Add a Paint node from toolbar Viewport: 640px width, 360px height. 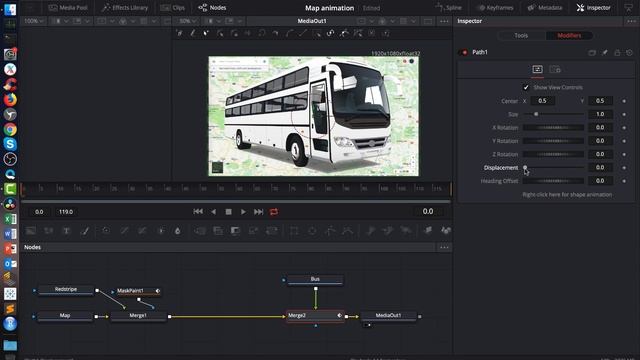coord(85,231)
